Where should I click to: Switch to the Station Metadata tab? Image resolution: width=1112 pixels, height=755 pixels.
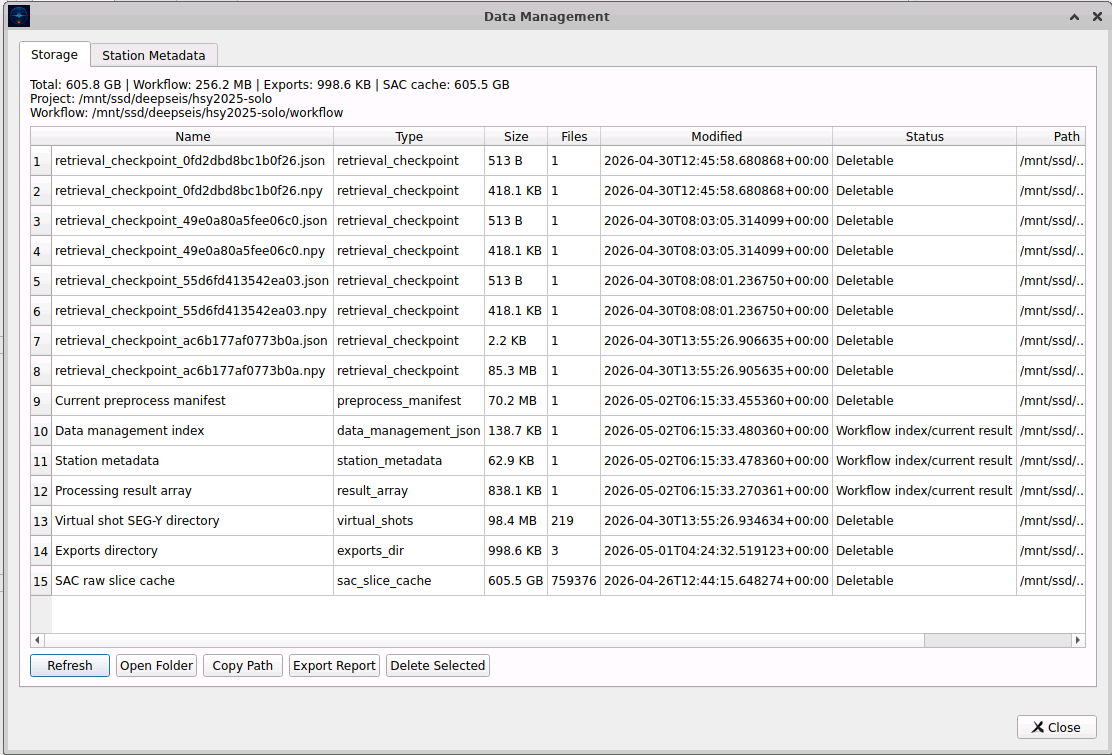point(154,55)
